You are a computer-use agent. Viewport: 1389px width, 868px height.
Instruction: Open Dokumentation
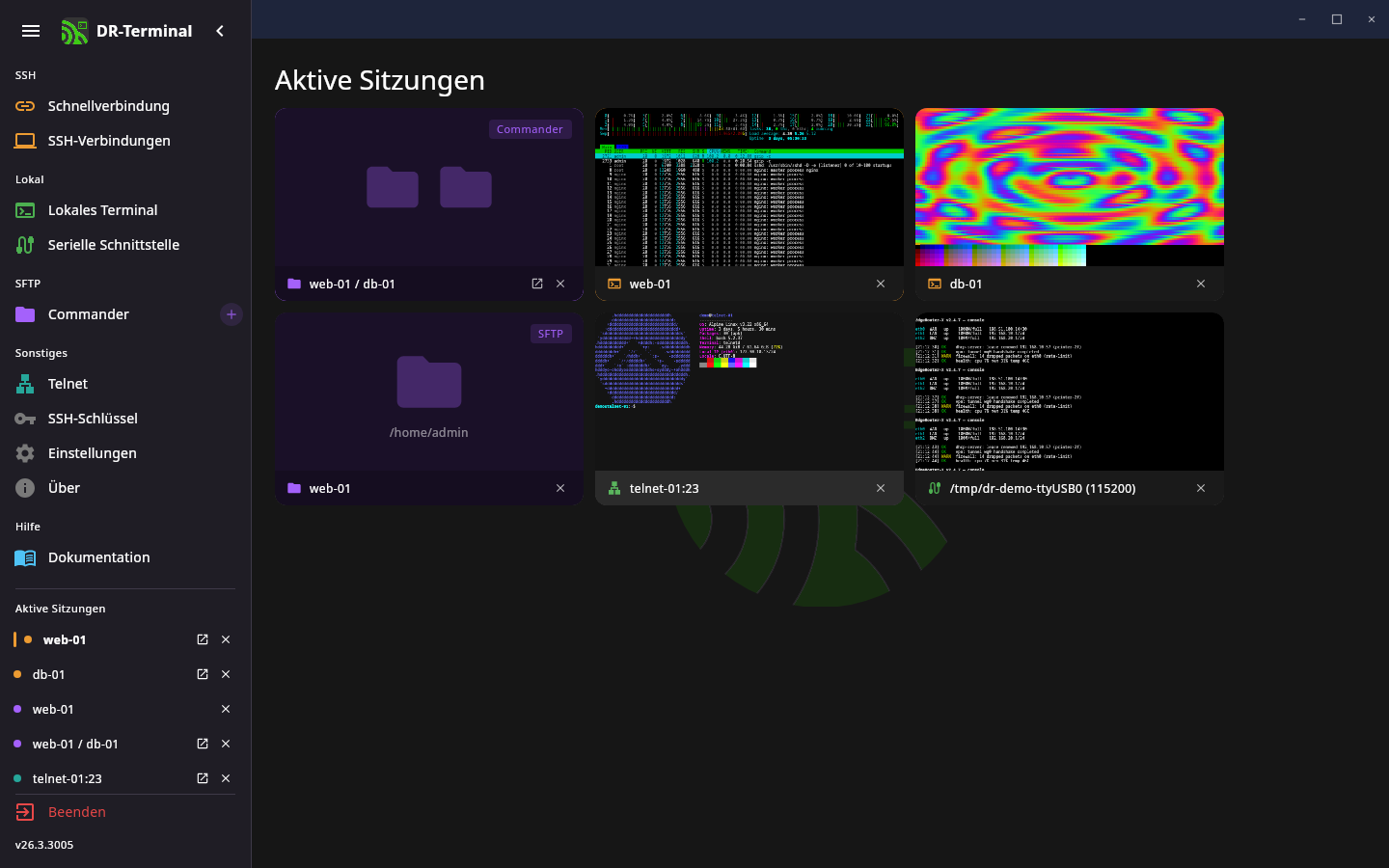tap(125, 557)
